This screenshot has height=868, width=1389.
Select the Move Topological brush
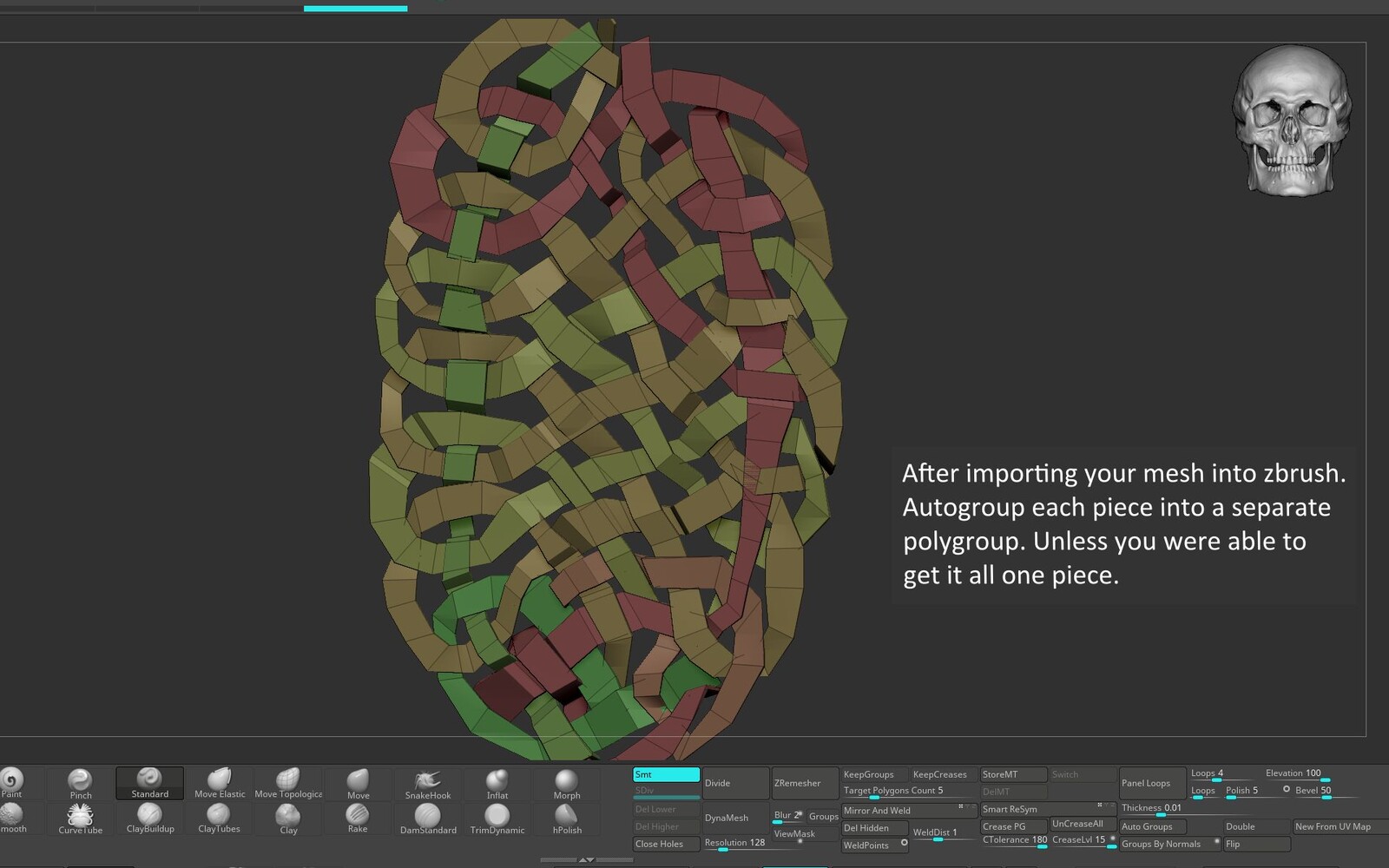(x=288, y=783)
